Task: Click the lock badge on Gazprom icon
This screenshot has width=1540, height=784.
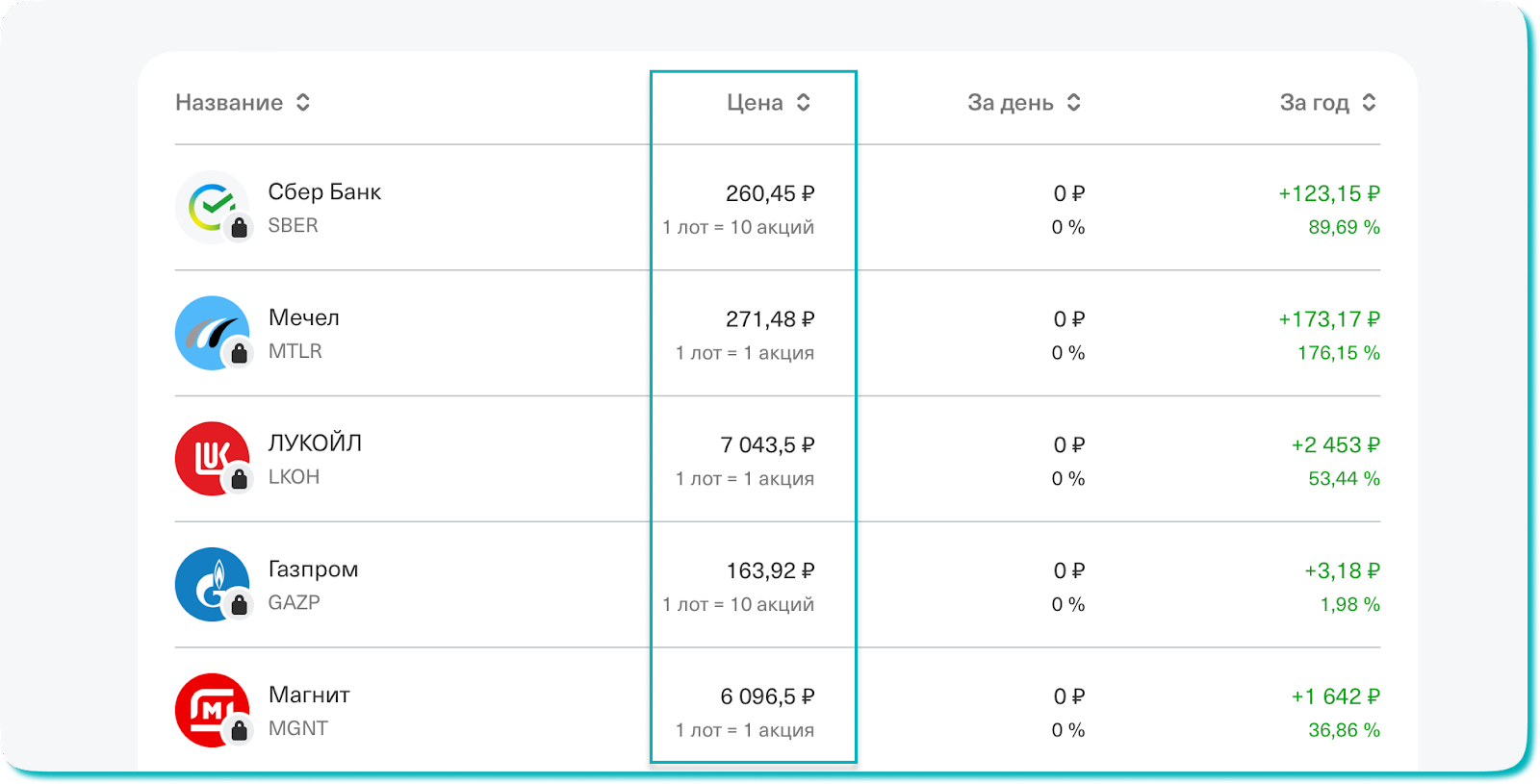Action: pyautogui.click(x=239, y=605)
